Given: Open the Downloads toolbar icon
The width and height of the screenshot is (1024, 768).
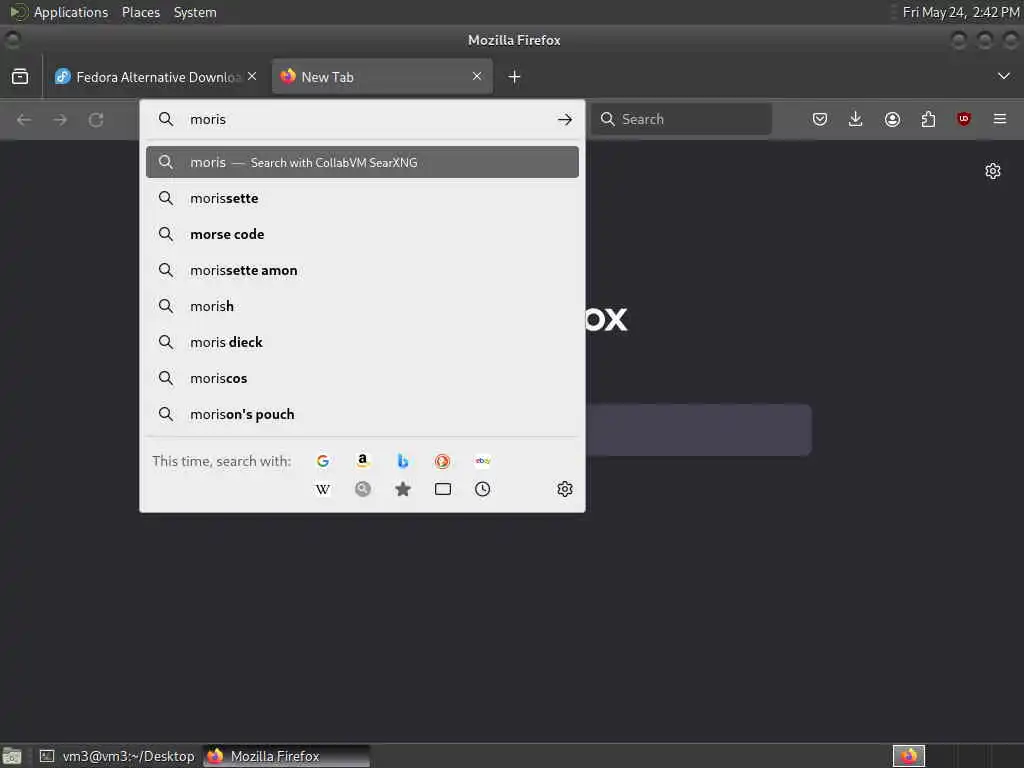Looking at the screenshot, I should [x=856, y=119].
